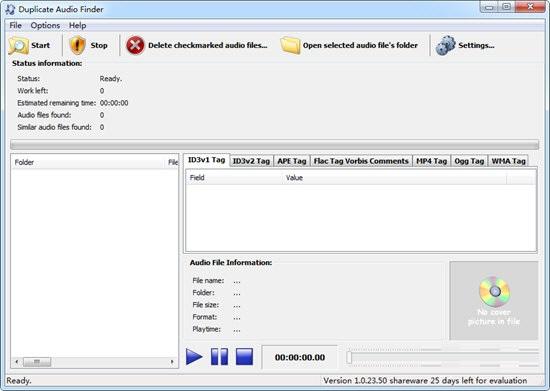Click the version shareware status bar text
Viewport: 550px width, 391px height.
(x=425, y=380)
